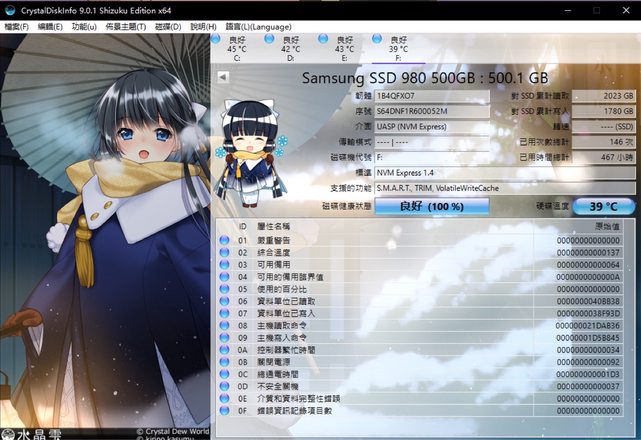
Task: Select the C: drive tab at 45 °C
Action: 236,48
